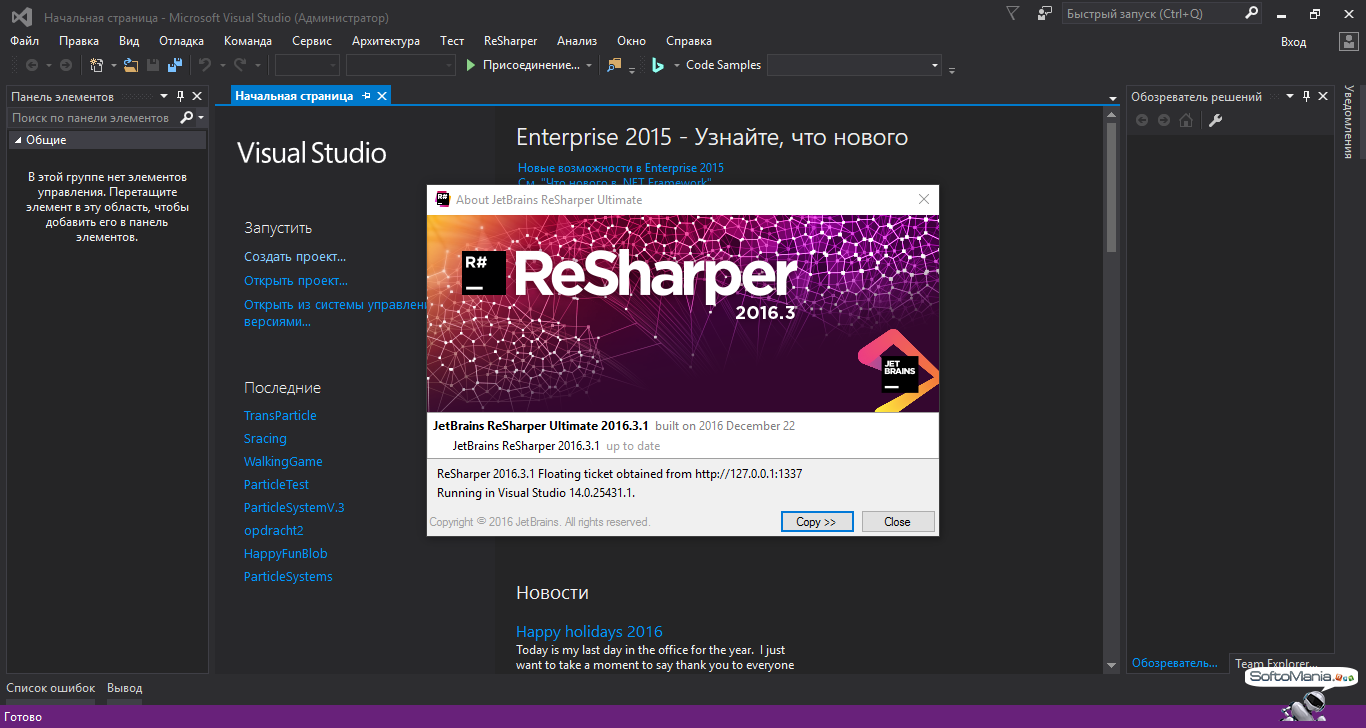
Task: Click the Solution Explorer Home icon
Action: (1186, 120)
